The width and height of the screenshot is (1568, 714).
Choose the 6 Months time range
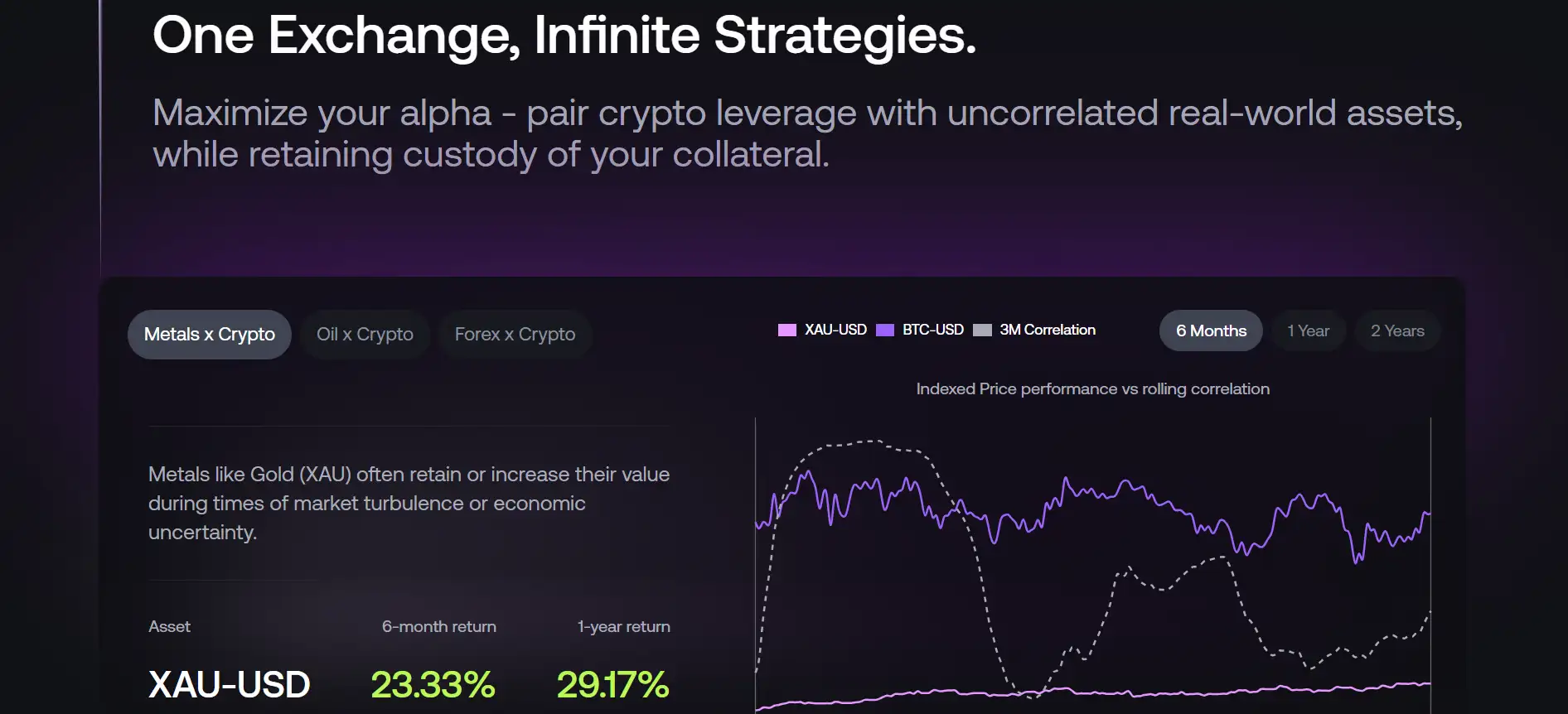point(1211,331)
